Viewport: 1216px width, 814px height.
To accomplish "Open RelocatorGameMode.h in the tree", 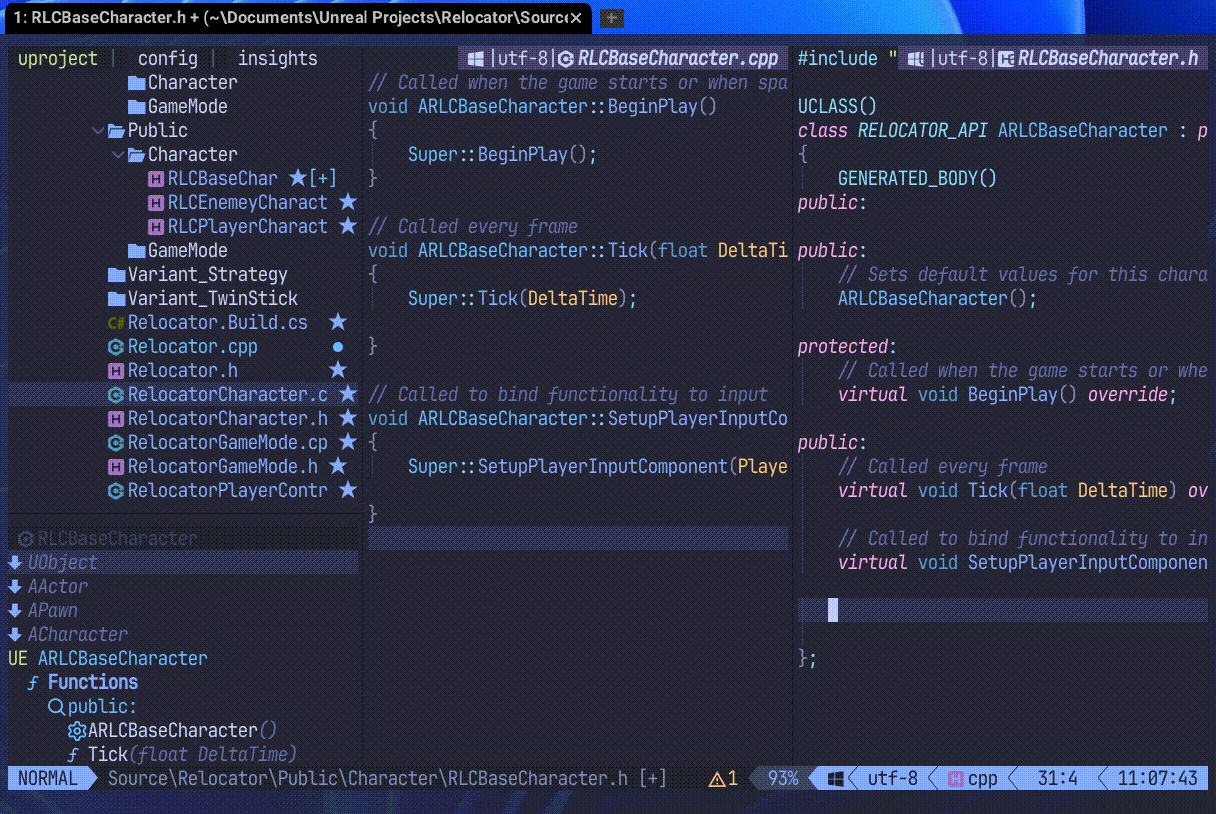I will coord(223,466).
